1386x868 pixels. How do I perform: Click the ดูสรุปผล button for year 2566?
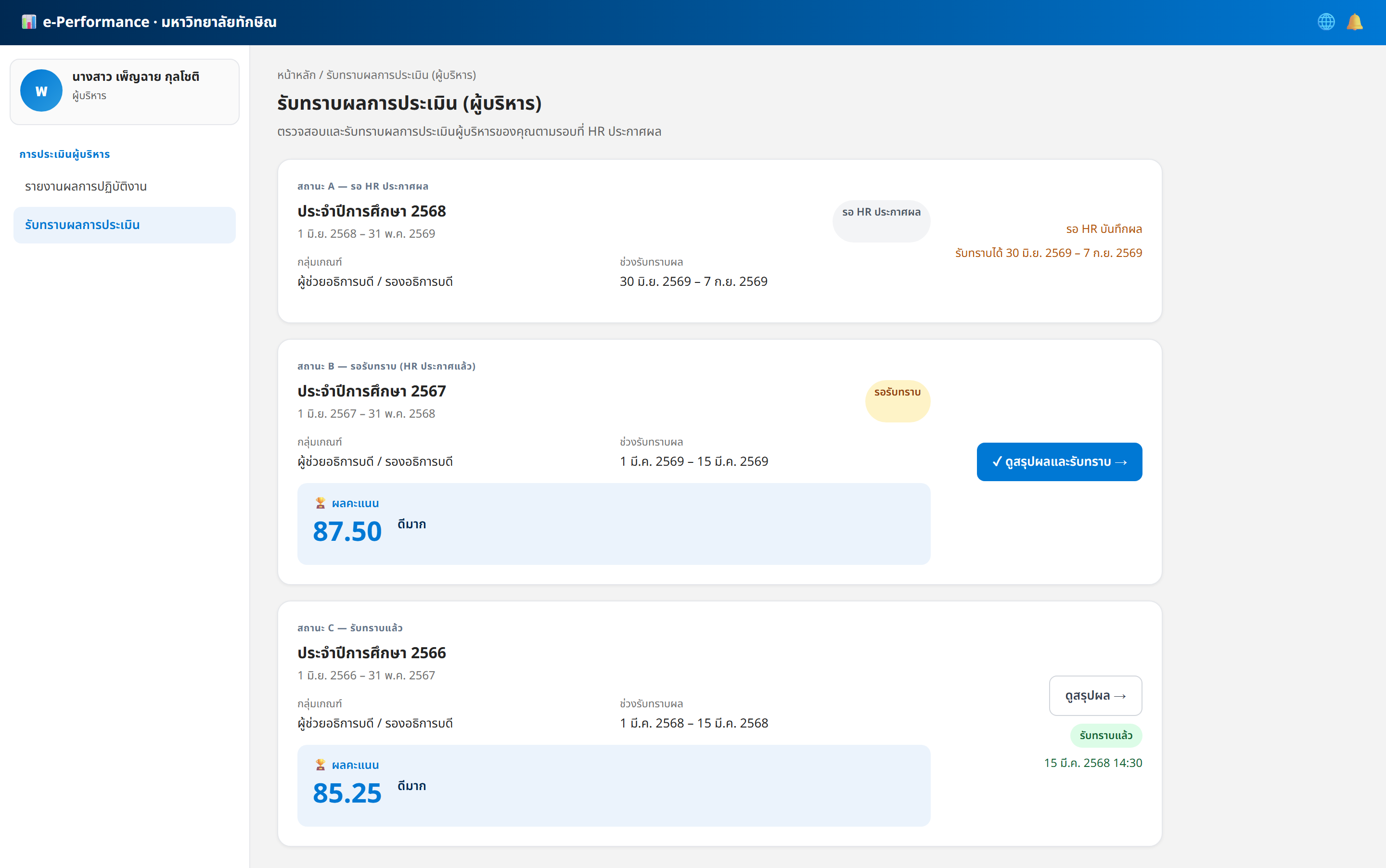[x=1095, y=696]
